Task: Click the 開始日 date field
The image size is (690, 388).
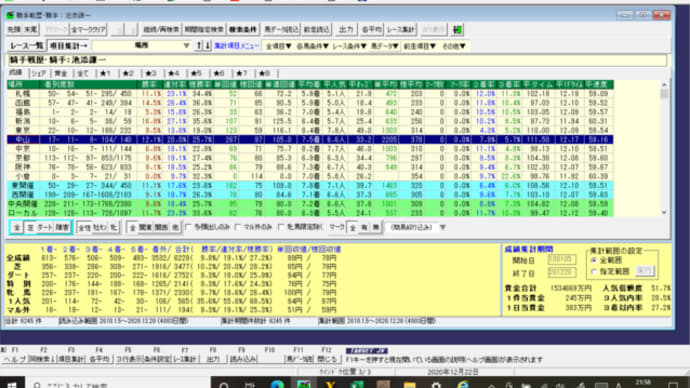Action: (x=562, y=260)
